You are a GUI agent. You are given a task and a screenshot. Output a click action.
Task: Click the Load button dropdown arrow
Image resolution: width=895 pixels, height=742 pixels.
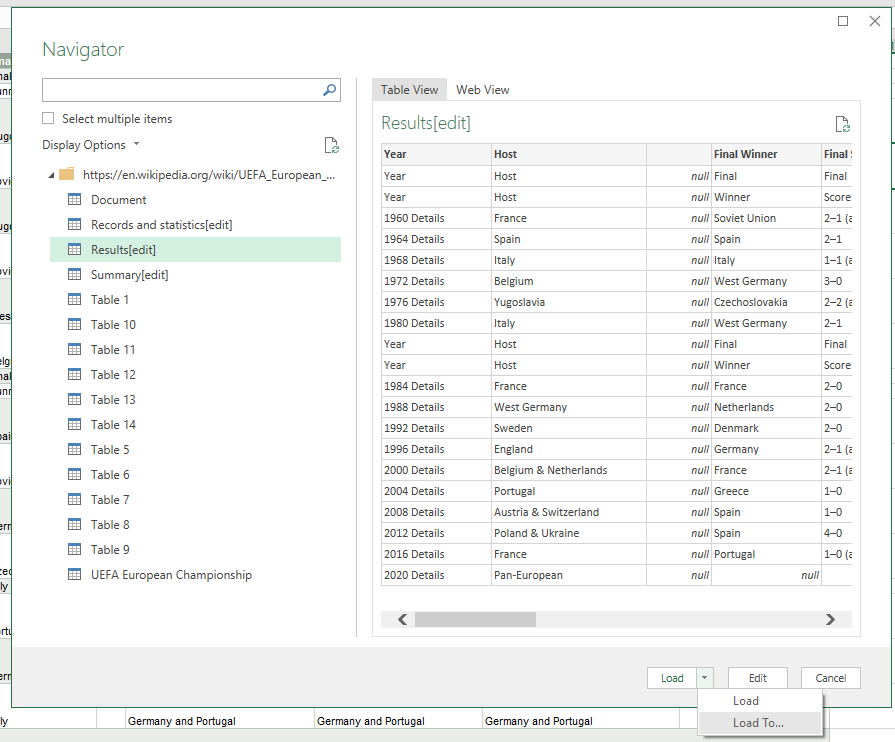click(705, 678)
